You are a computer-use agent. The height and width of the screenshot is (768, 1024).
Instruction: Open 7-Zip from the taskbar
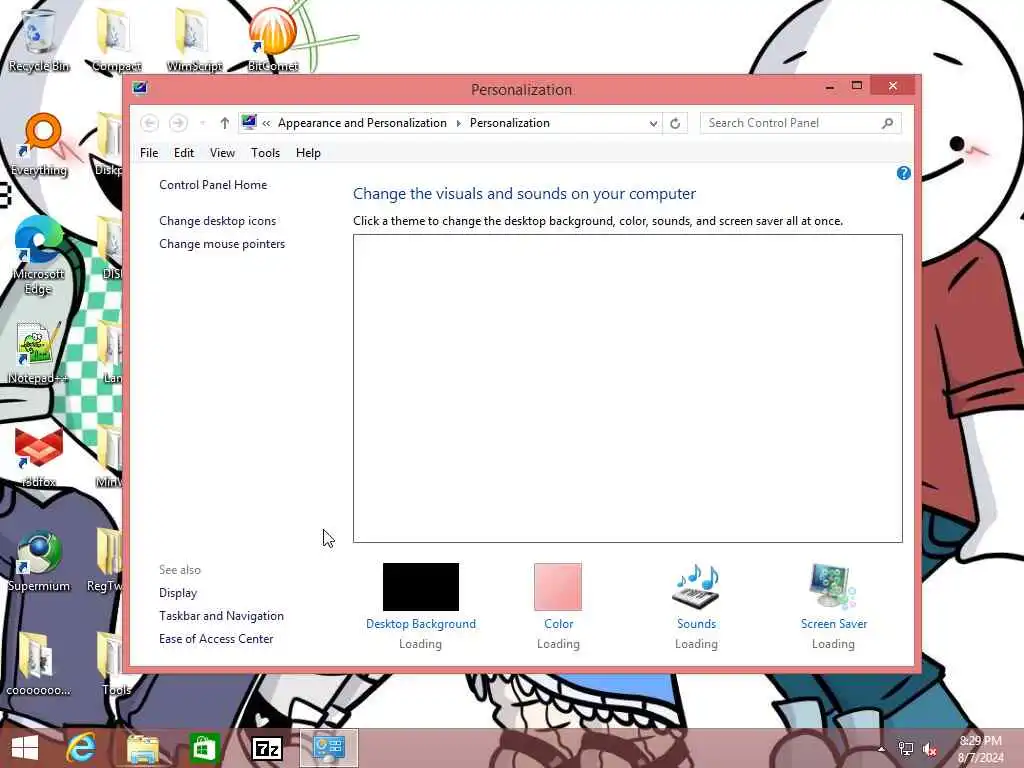pyautogui.click(x=267, y=748)
